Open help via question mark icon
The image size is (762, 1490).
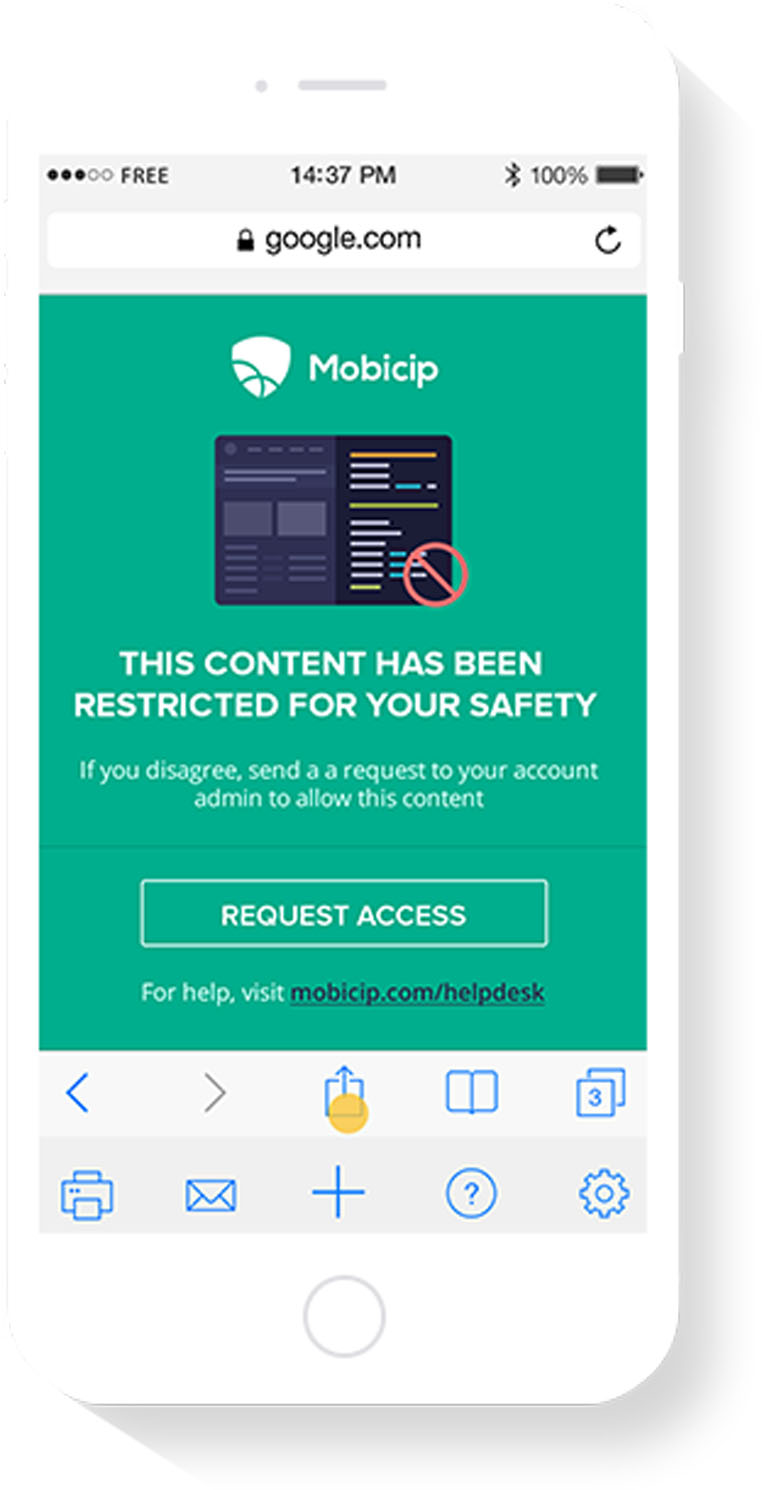click(471, 1194)
